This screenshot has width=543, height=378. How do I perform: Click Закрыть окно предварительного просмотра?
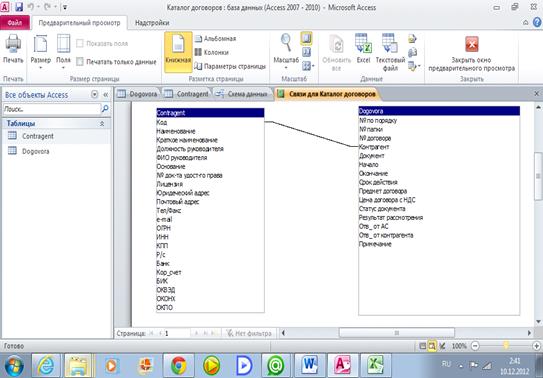coord(471,54)
